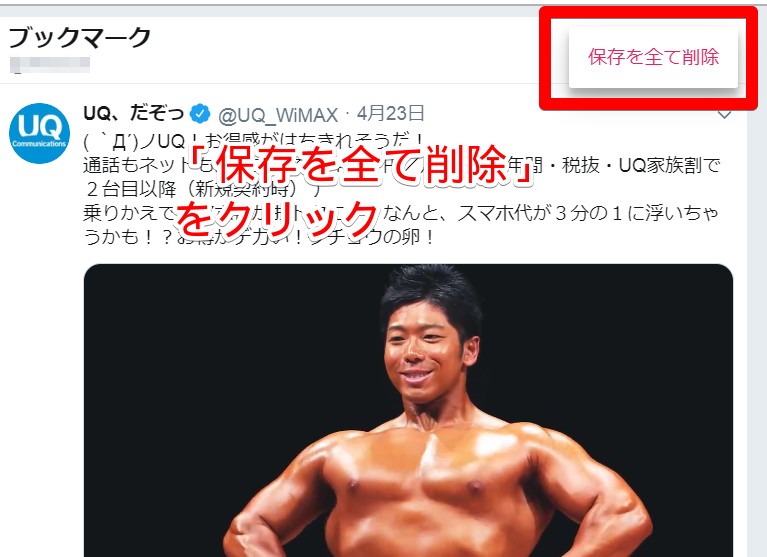Click the ブックマーク page heading
This screenshot has height=557, width=767.
pos(80,38)
